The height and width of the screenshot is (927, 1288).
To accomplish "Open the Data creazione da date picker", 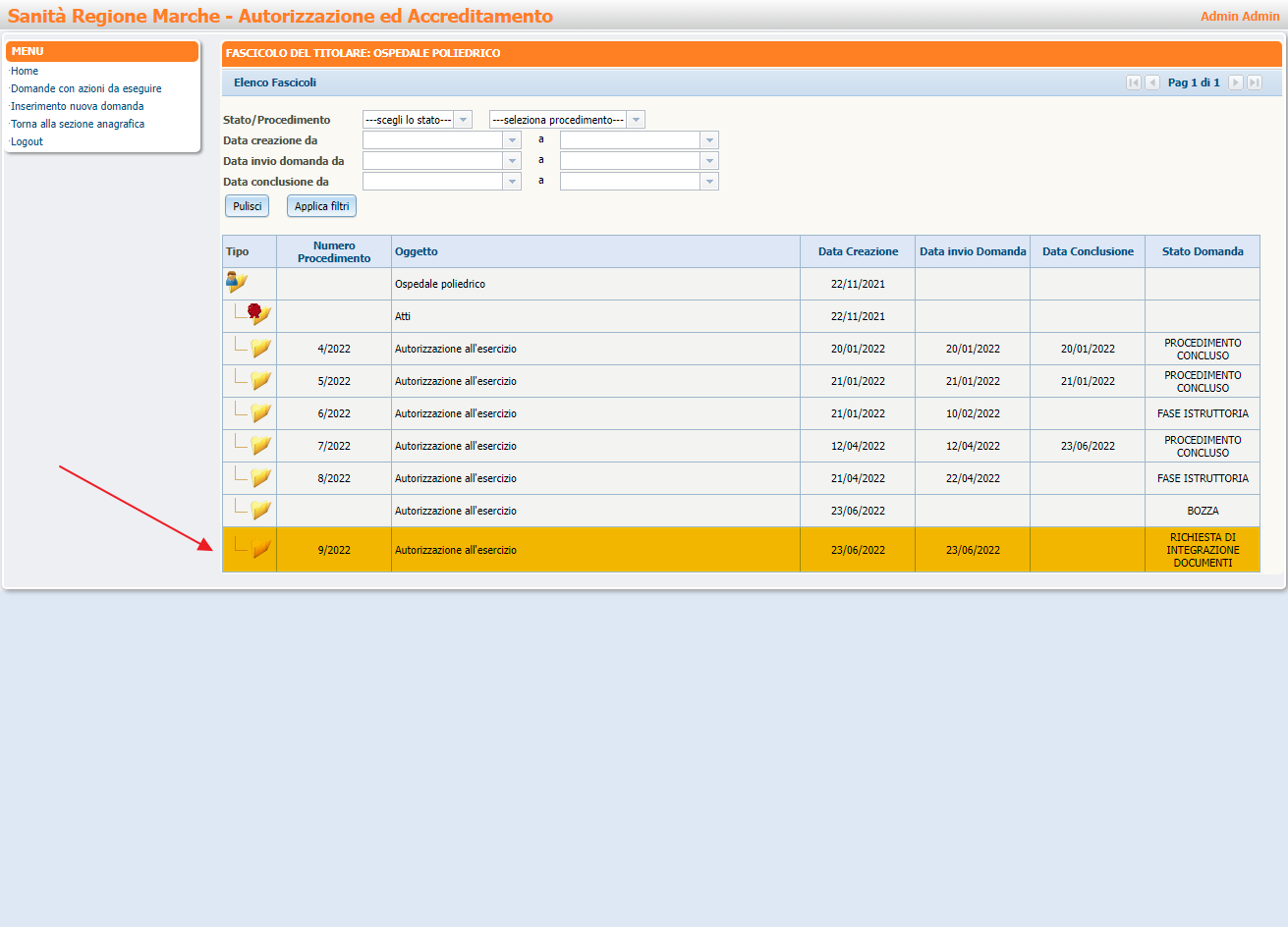I will (512, 140).
